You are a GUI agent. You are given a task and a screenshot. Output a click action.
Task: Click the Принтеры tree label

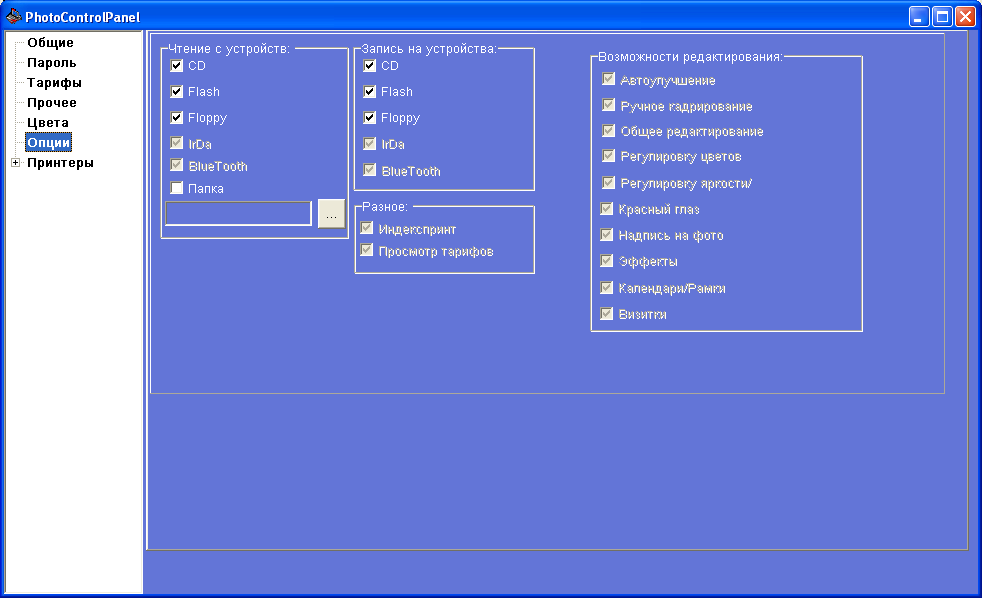click(60, 163)
